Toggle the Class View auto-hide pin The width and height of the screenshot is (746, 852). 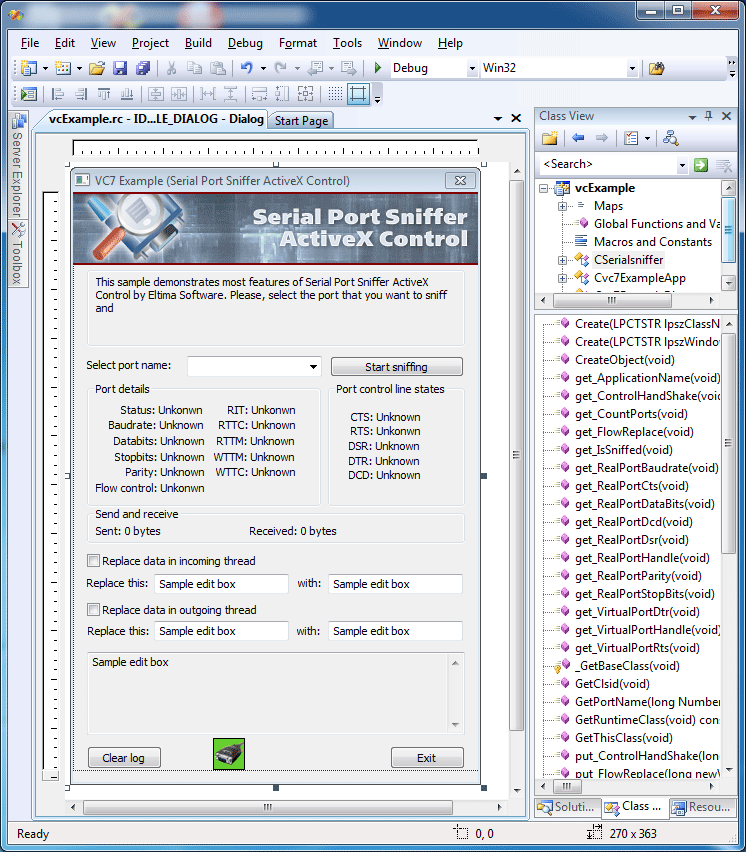coord(709,116)
